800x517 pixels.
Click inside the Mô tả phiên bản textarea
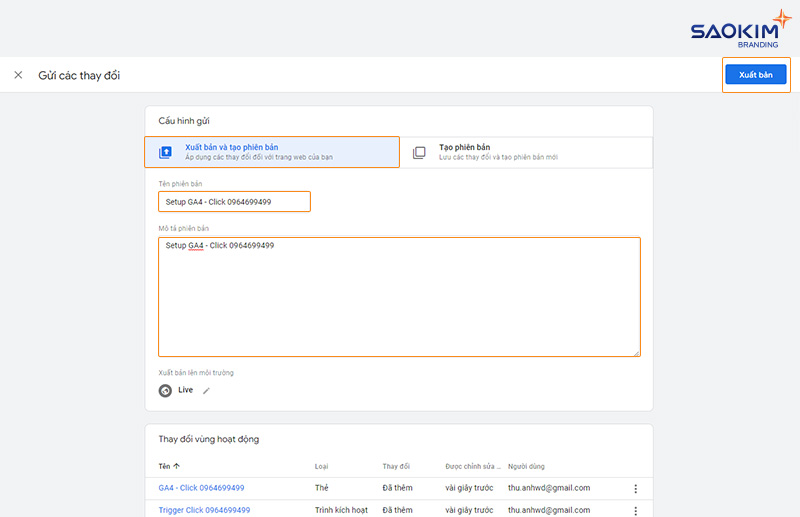(x=399, y=297)
